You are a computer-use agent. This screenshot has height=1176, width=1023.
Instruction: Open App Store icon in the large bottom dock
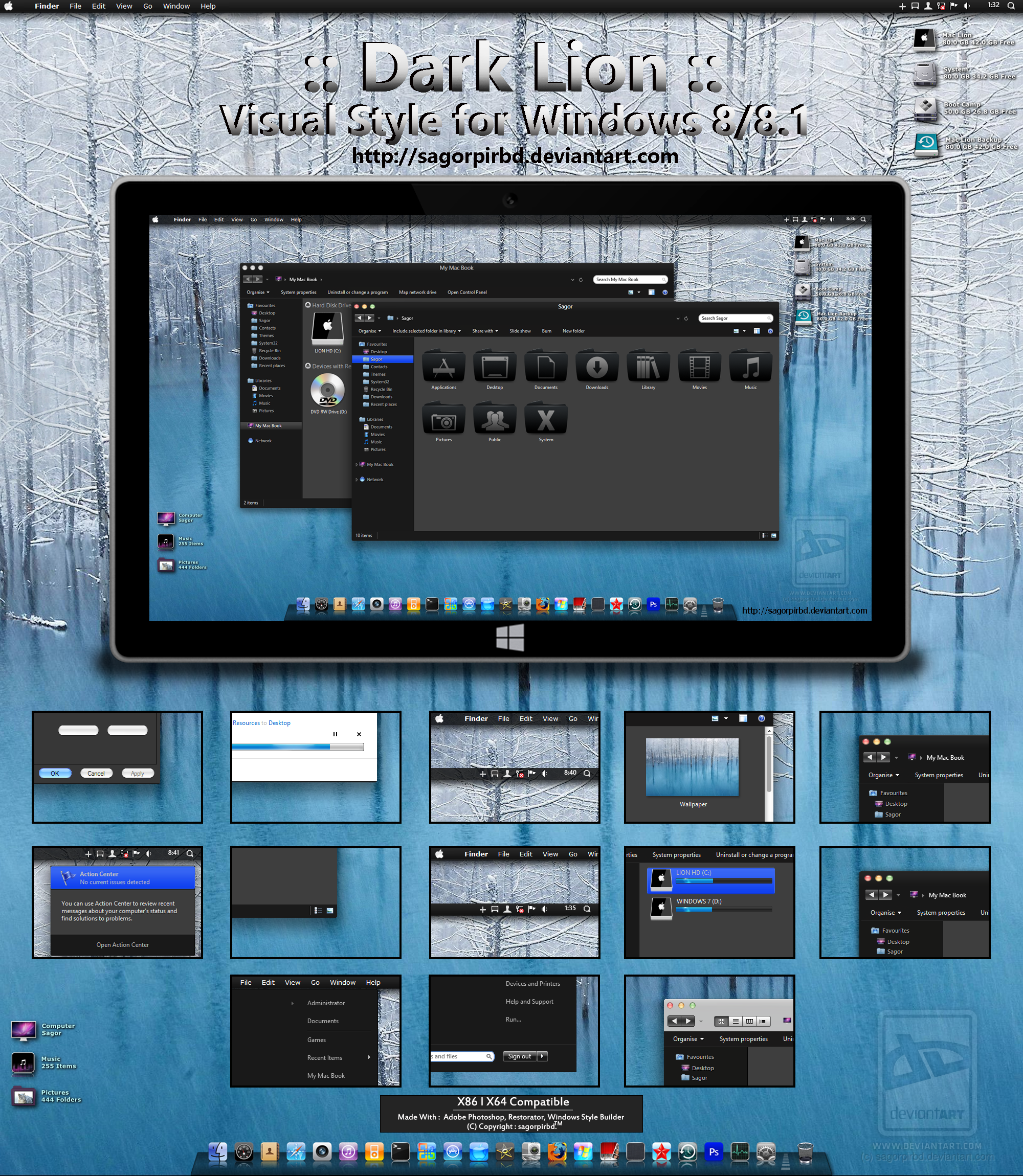pyautogui.click(x=453, y=1152)
